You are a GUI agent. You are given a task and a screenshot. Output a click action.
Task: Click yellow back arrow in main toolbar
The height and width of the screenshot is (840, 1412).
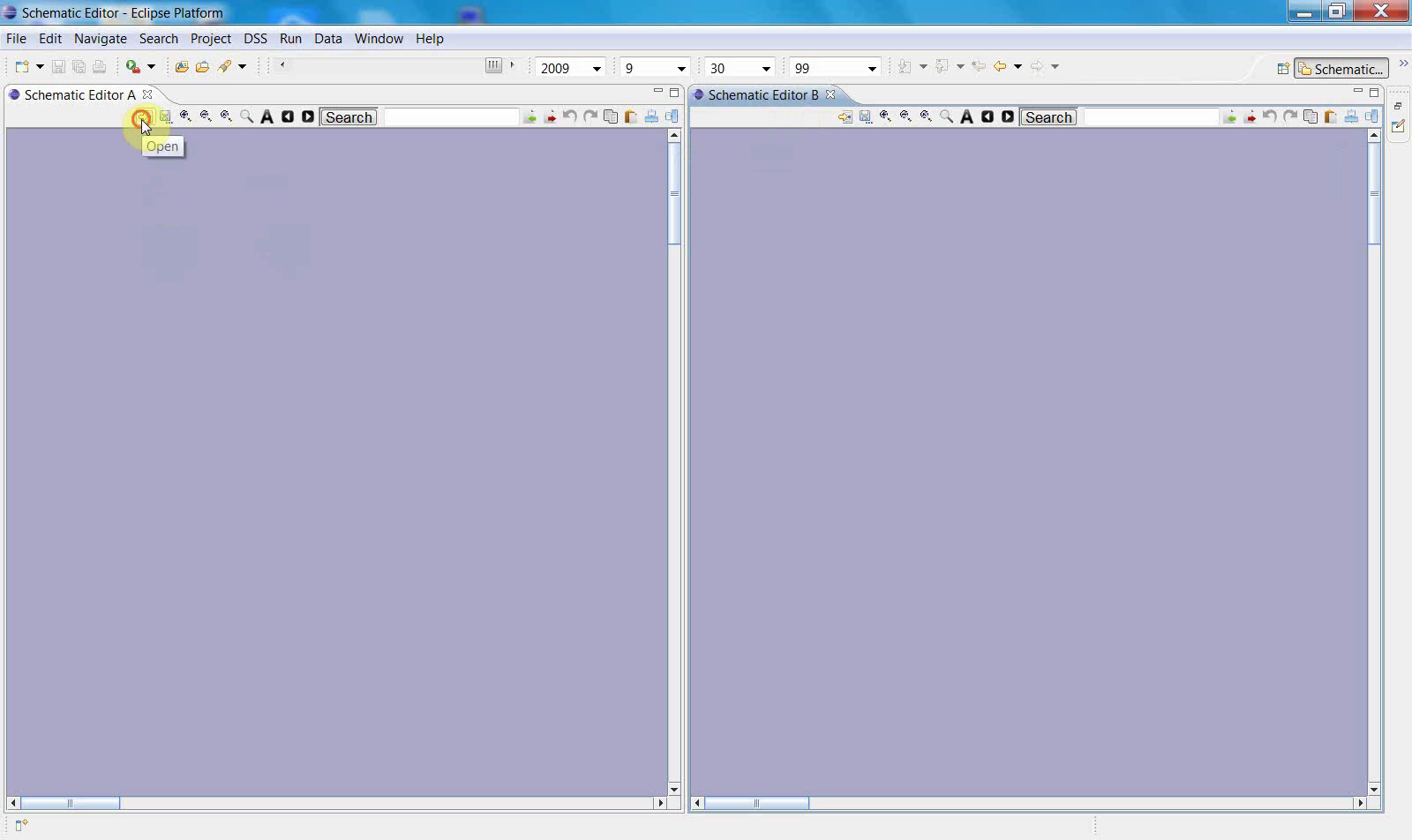1000,66
